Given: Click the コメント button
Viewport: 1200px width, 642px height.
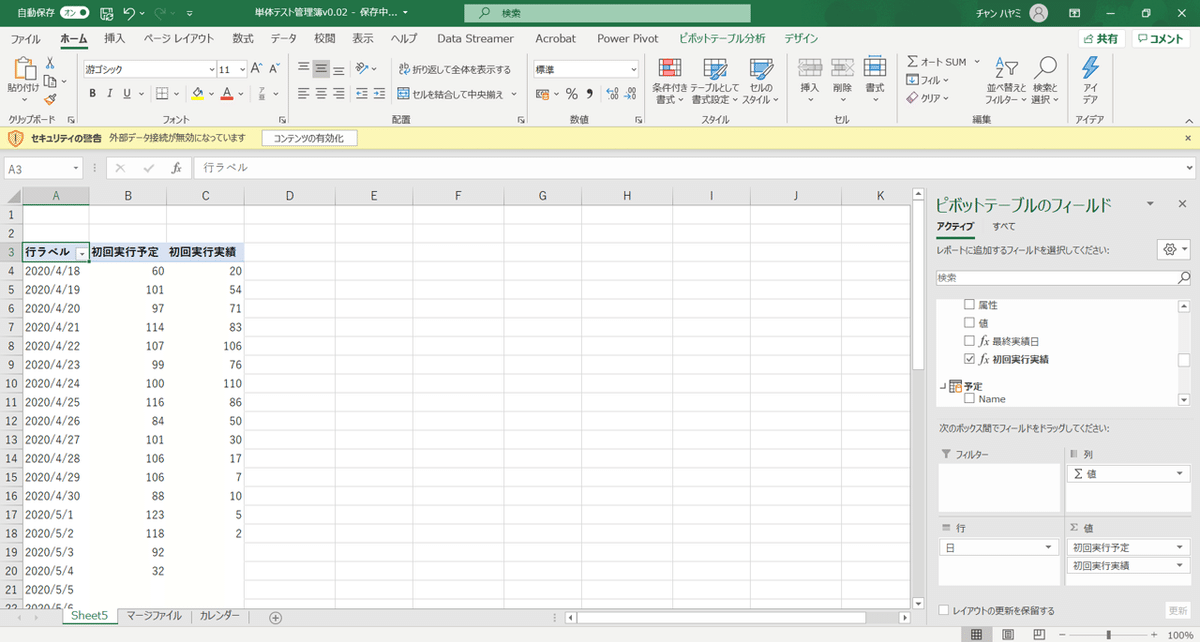Looking at the screenshot, I should point(1160,39).
